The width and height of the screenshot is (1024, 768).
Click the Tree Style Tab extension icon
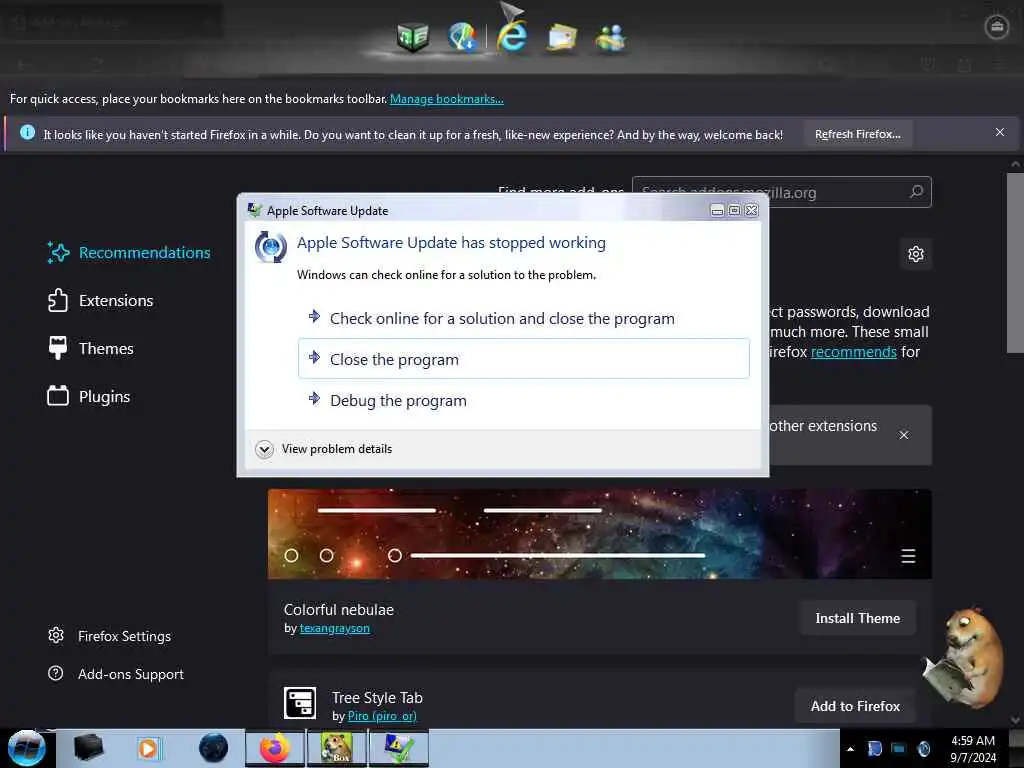coord(300,703)
